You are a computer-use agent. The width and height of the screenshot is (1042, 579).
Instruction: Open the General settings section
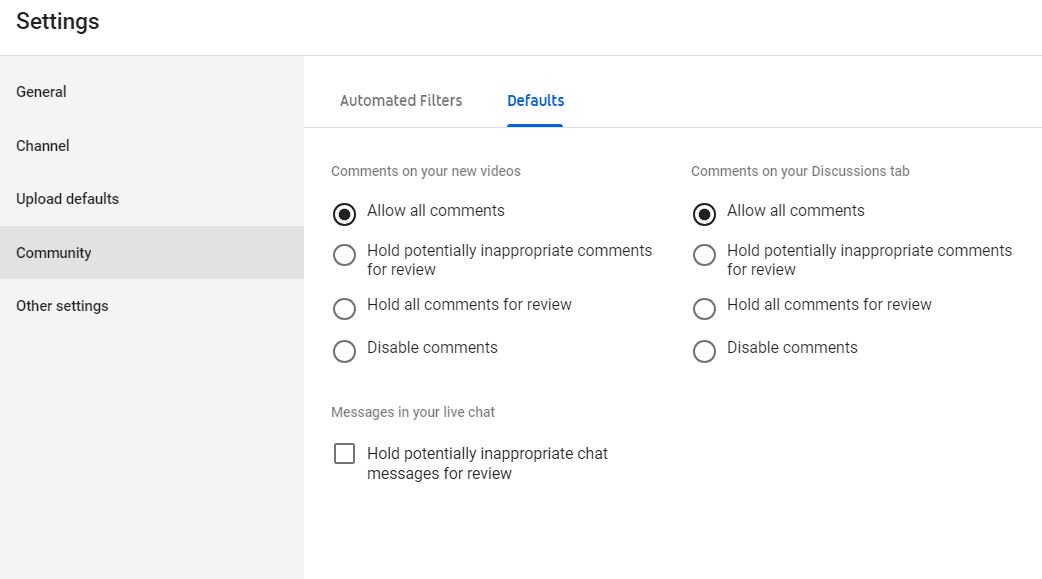pyautogui.click(x=41, y=92)
